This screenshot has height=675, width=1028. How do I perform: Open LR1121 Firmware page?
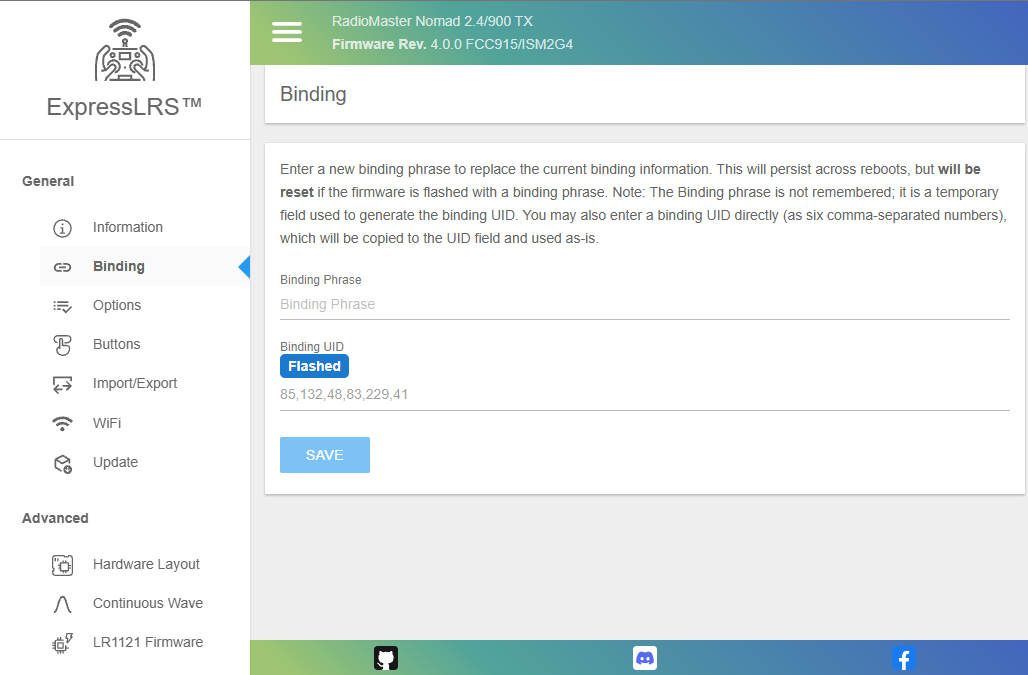pyautogui.click(x=147, y=643)
